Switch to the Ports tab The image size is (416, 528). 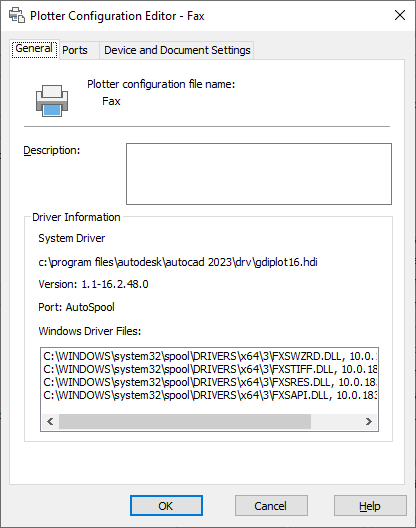pyautogui.click(x=75, y=50)
